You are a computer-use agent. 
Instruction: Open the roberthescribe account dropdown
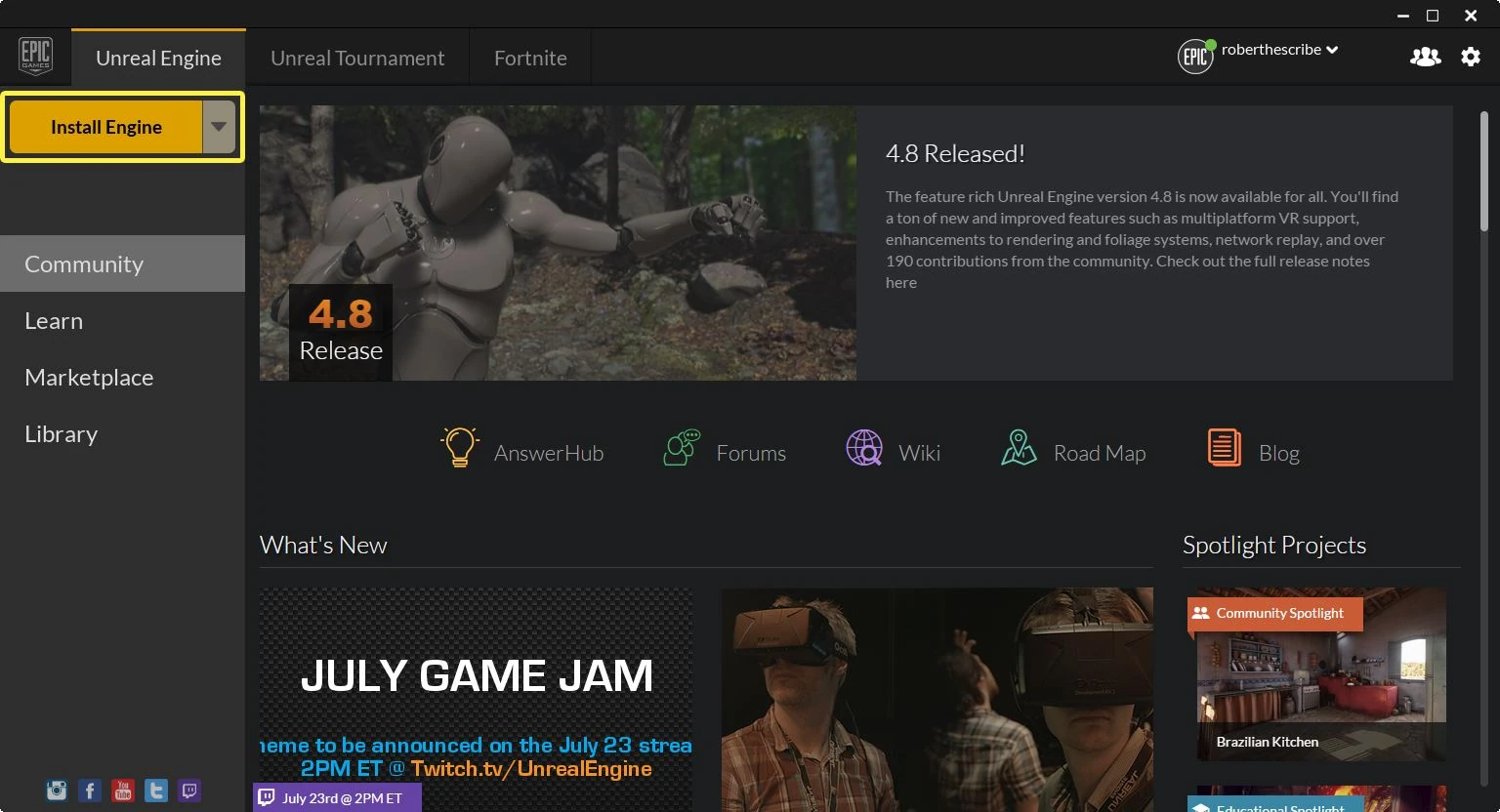(1279, 50)
